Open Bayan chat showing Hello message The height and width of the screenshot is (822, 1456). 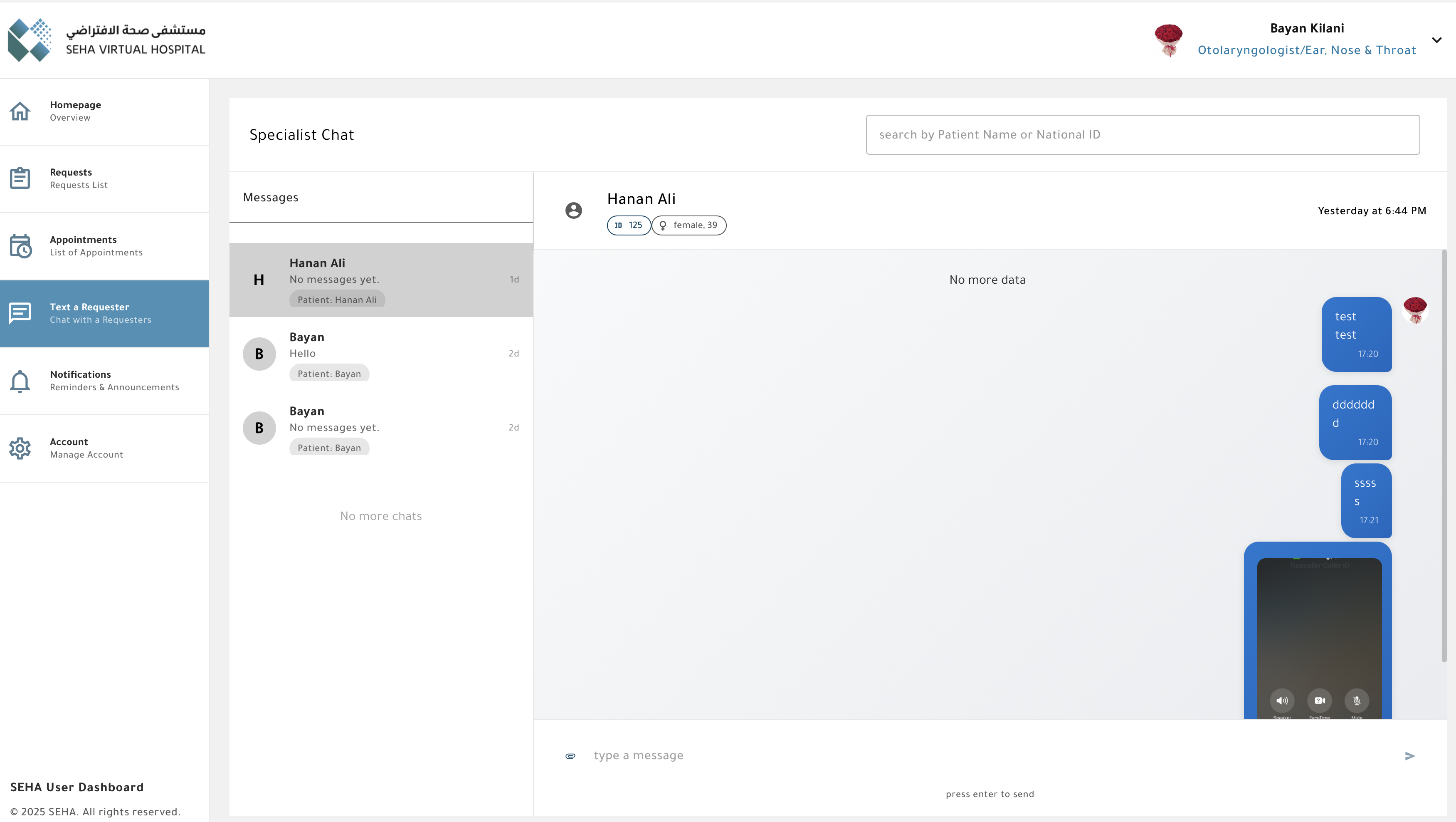(381, 354)
